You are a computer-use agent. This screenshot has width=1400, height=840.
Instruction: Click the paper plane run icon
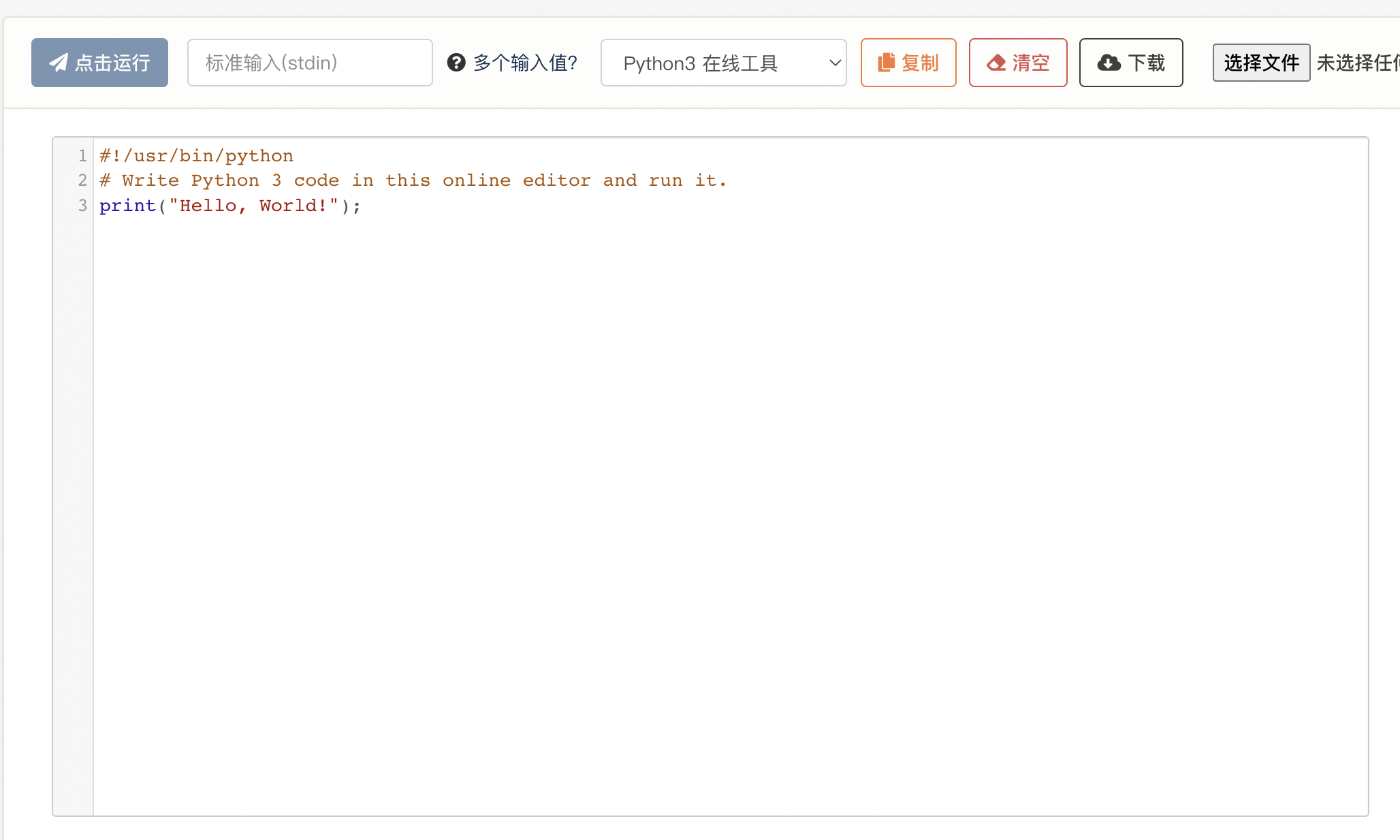[x=59, y=63]
